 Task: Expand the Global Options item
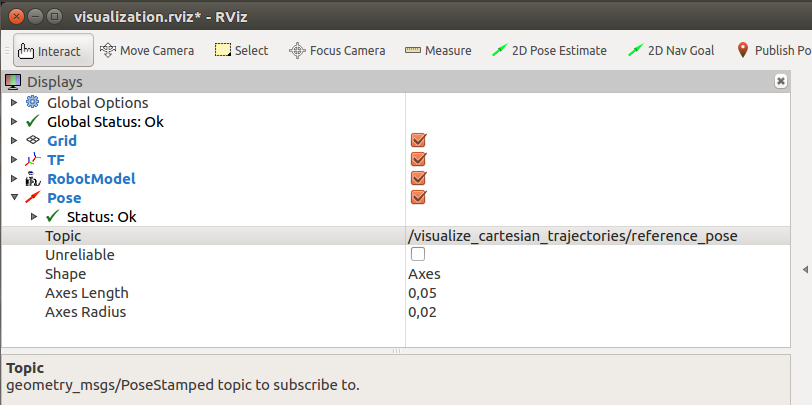click(x=14, y=103)
